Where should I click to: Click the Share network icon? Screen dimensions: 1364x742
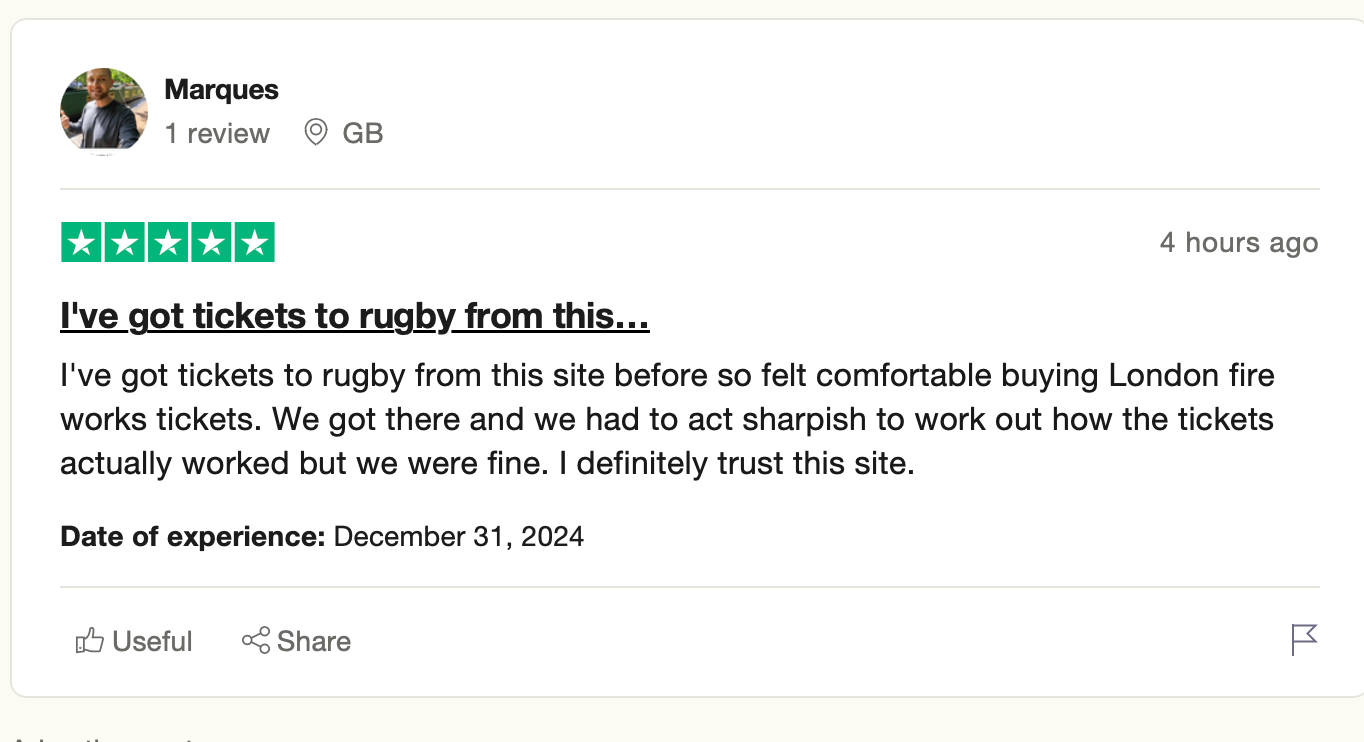pyautogui.click(x=256, y=641)
